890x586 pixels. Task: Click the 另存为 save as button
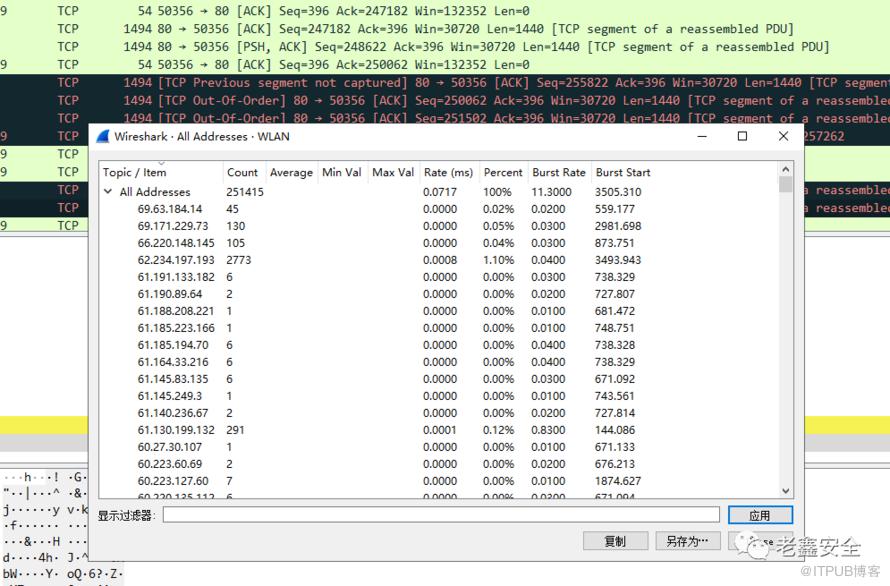pyautogui.click(x=687, y=541)
